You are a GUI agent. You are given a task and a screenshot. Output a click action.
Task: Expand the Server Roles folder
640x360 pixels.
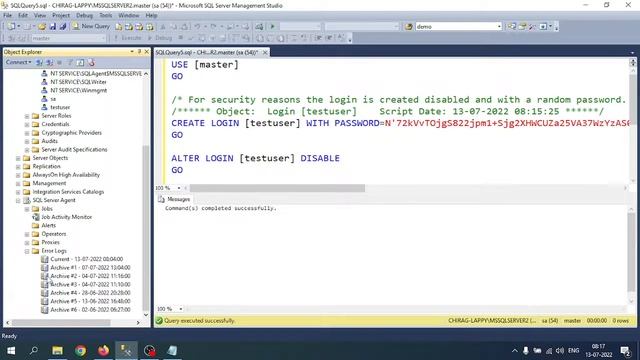[27, 116]
